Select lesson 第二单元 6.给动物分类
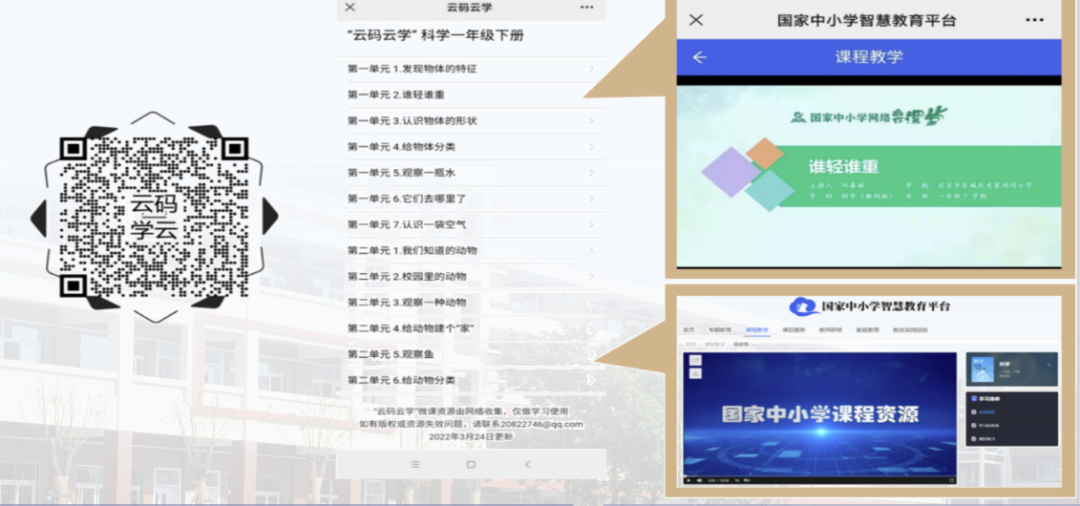This screenshot has height=506, width=1080. click(x=470, y=380)
